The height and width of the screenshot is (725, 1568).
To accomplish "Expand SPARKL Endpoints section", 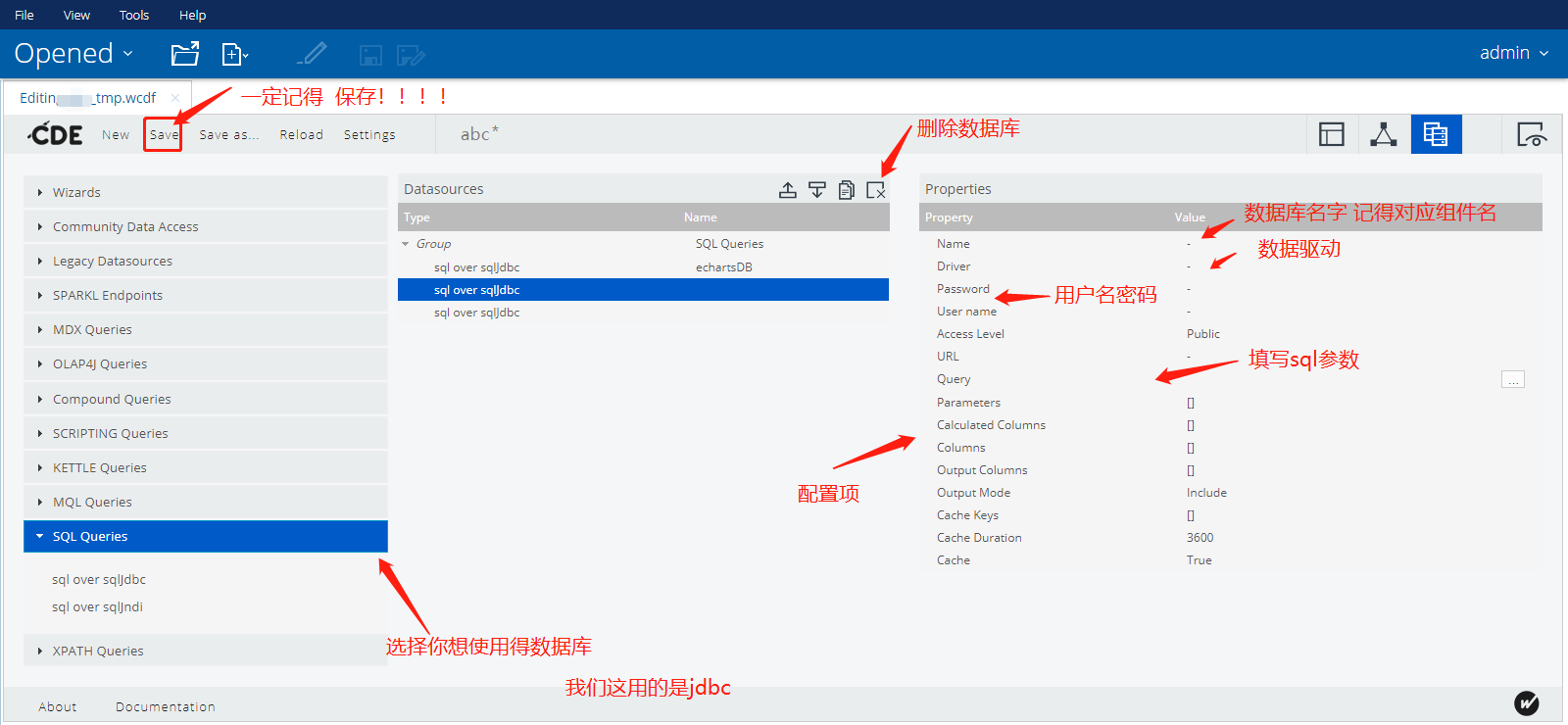I will click(206, 295).
